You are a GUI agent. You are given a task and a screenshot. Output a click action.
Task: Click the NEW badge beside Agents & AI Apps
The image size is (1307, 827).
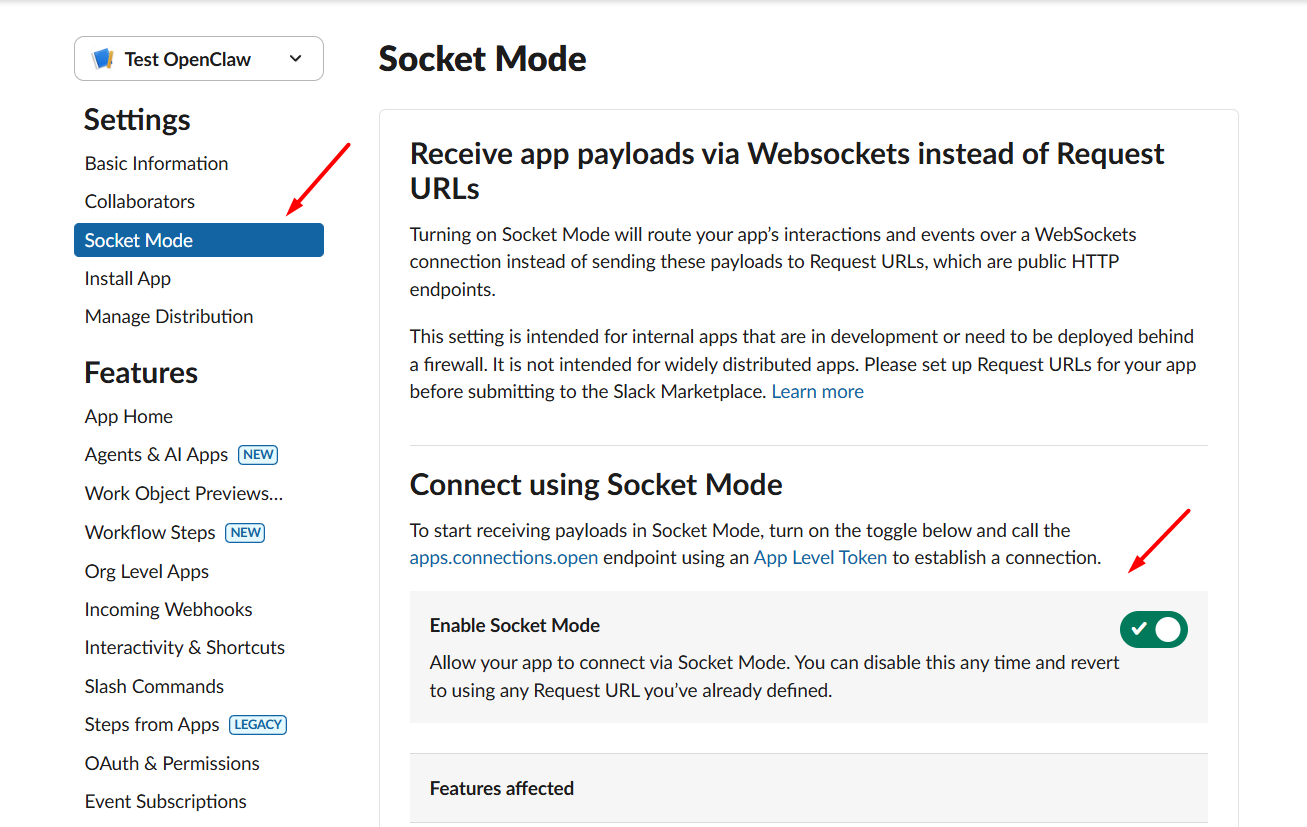(258, 455)
